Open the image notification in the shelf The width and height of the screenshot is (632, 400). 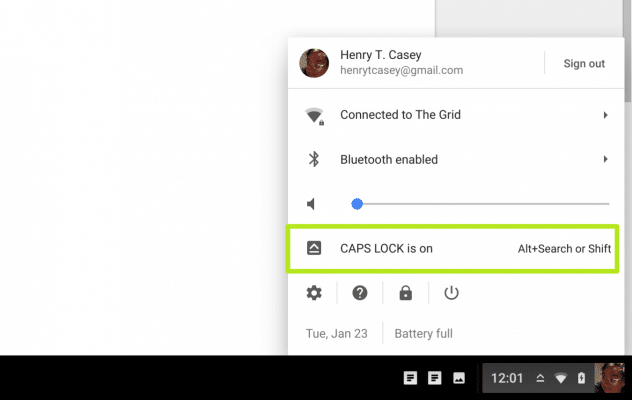pos(460,378)
